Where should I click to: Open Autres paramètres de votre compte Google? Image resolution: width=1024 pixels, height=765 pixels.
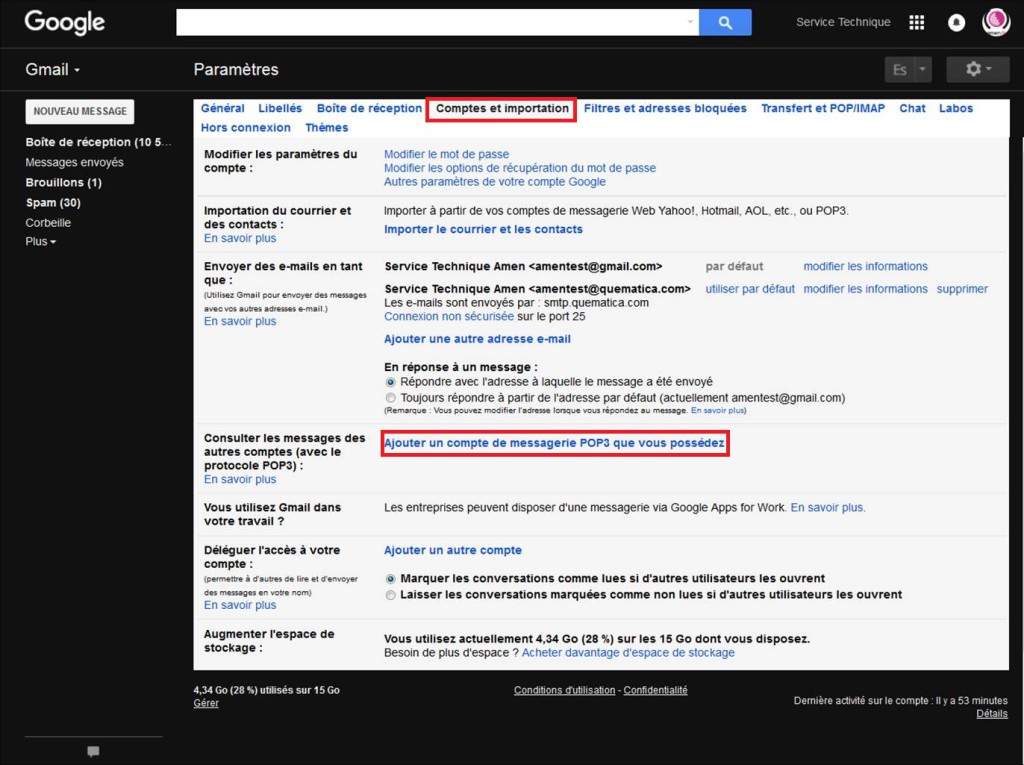494,182
